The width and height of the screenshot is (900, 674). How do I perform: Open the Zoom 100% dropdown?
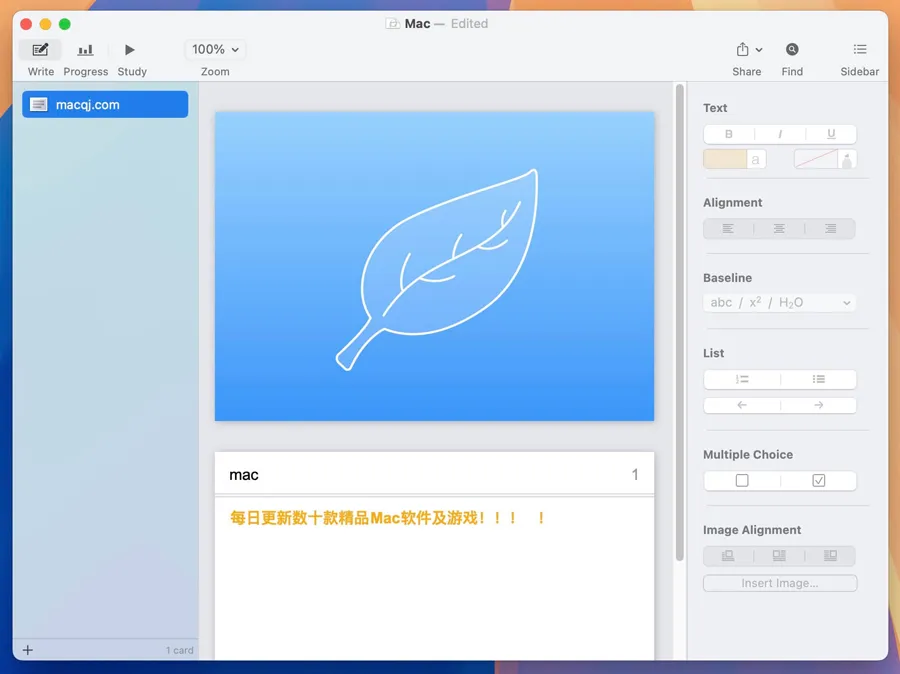pos(215,50)
